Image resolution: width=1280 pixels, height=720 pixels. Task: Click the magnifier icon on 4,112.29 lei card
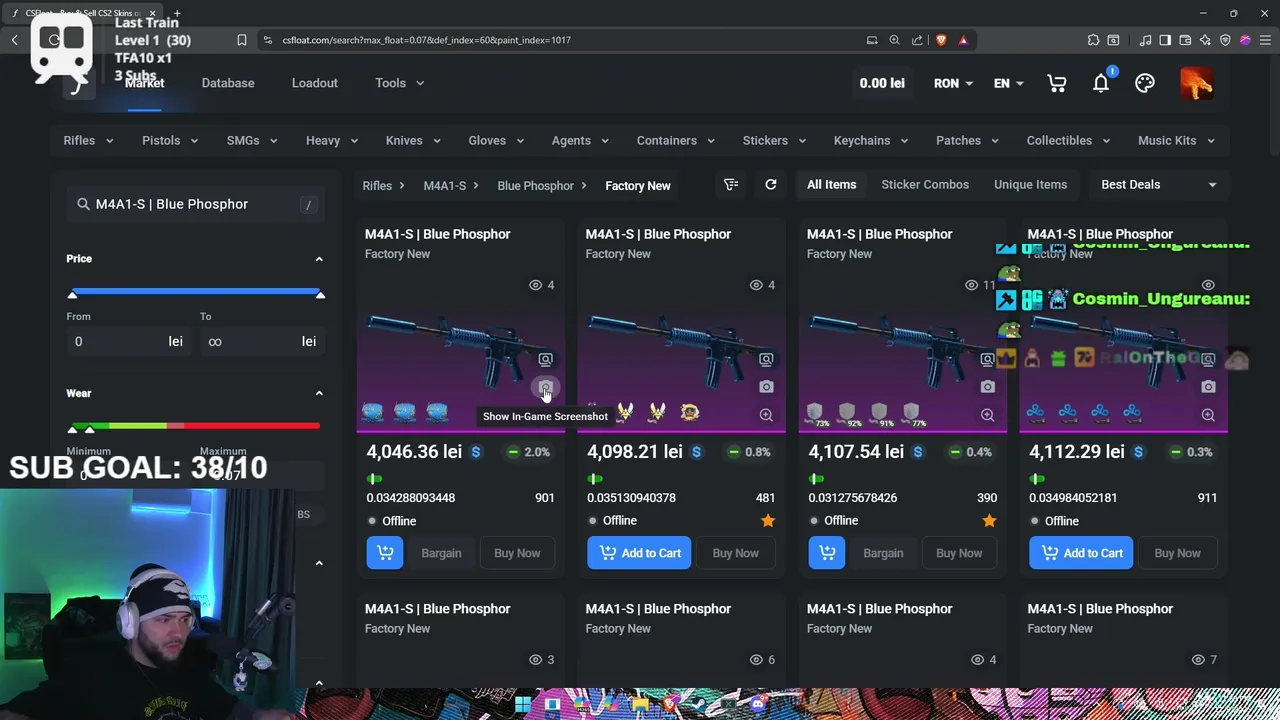(1208, 415)
